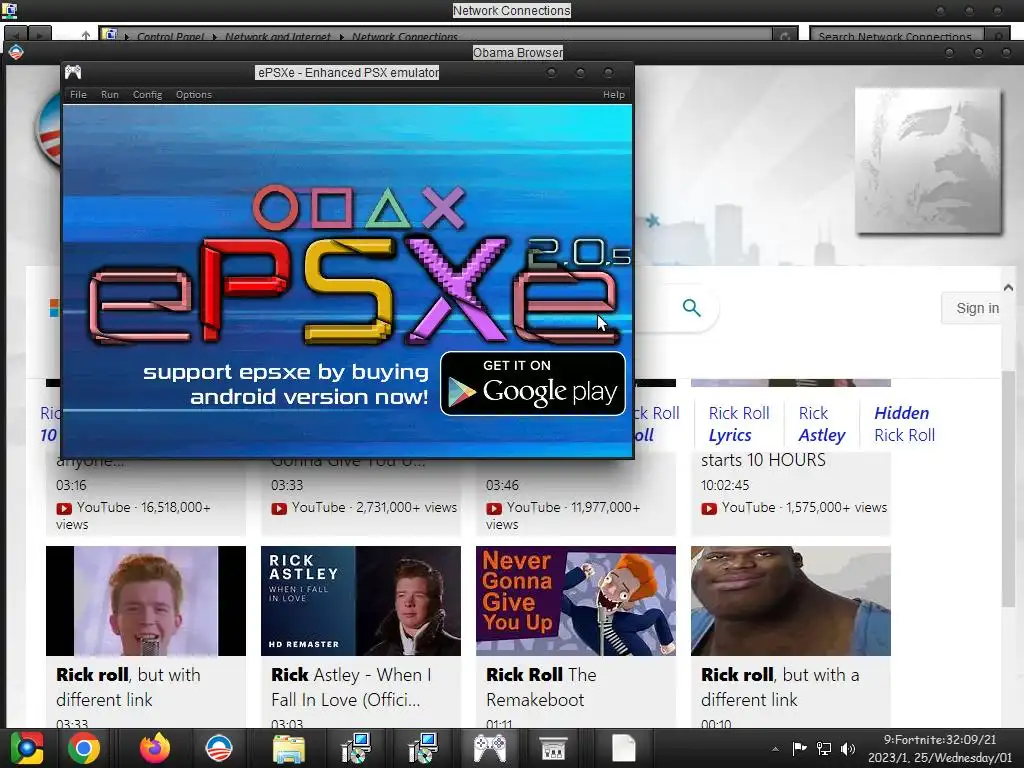This screenshot has height=768, width=1024.
Task: Open Google Chrome from the taskbar
Action: [84, 748]
